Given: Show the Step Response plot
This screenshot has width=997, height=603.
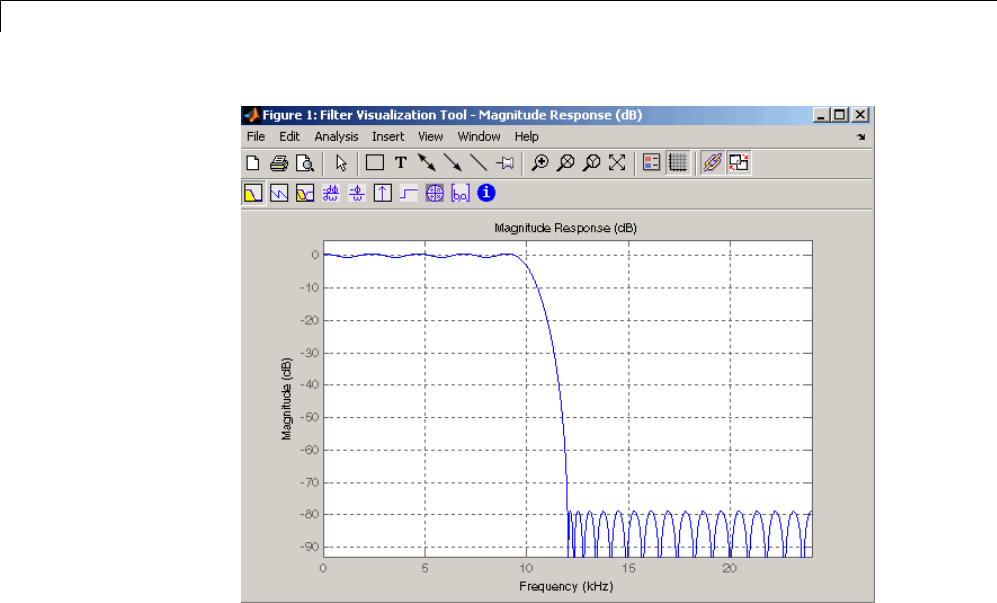Looking at the screenshot, I should pyautogui.click(x=409, y=193).
